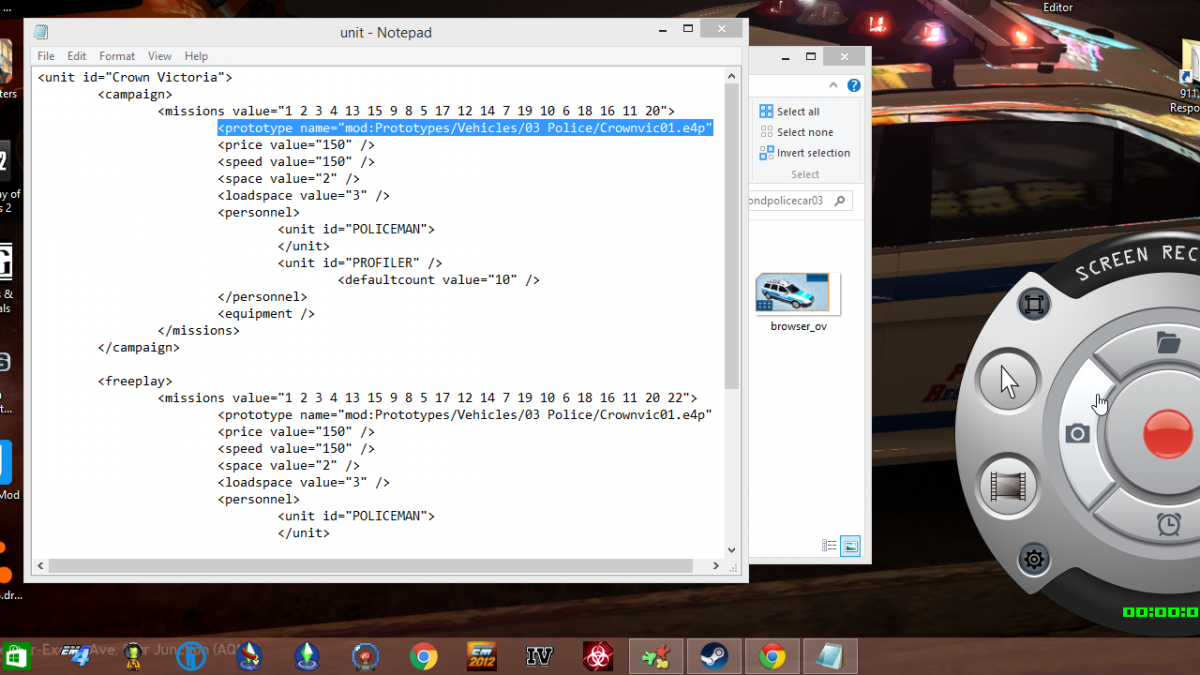Click Select none in Explorer ribbon
The height and width of the screenshot is (675, 1200).
(x=796, y=132)
